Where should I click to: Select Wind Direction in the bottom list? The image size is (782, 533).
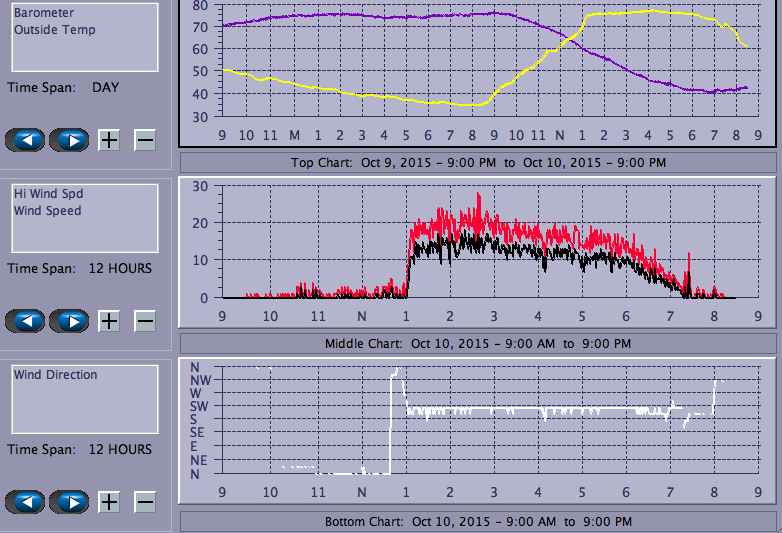click(56, 375)
